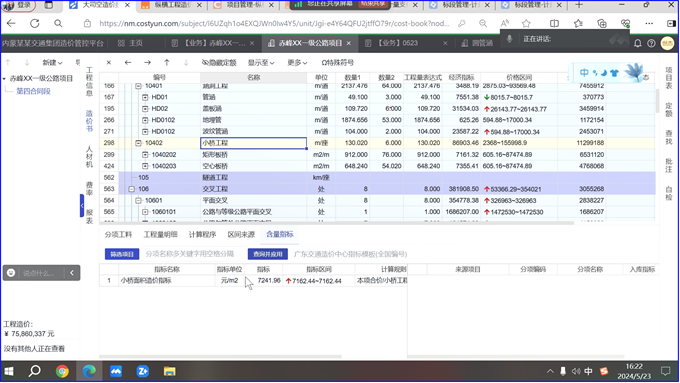Click the 查询并应用 button
This screenshot has width=680, height=383.
coord(268,254)
